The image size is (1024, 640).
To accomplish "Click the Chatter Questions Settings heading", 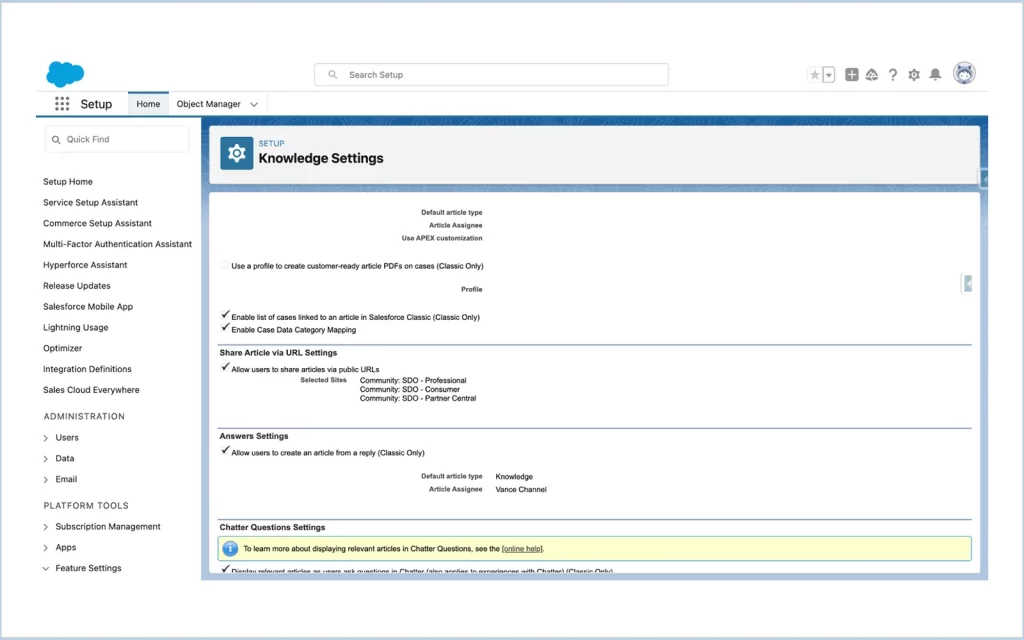I will 272,528.
